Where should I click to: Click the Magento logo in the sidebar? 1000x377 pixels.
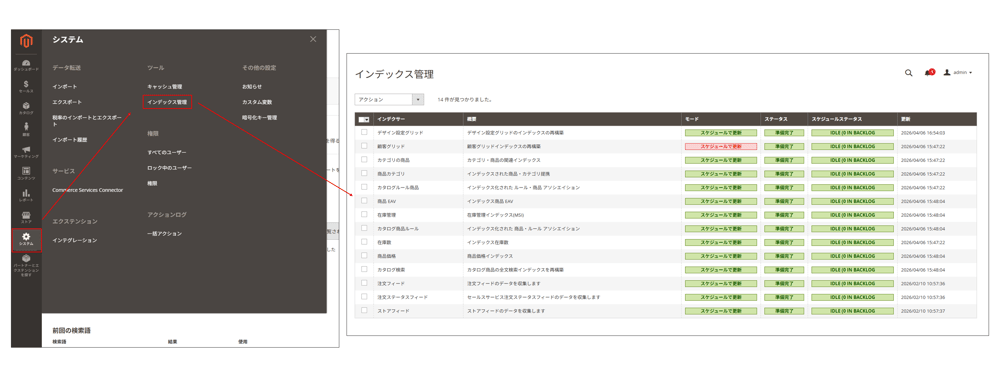26,41
